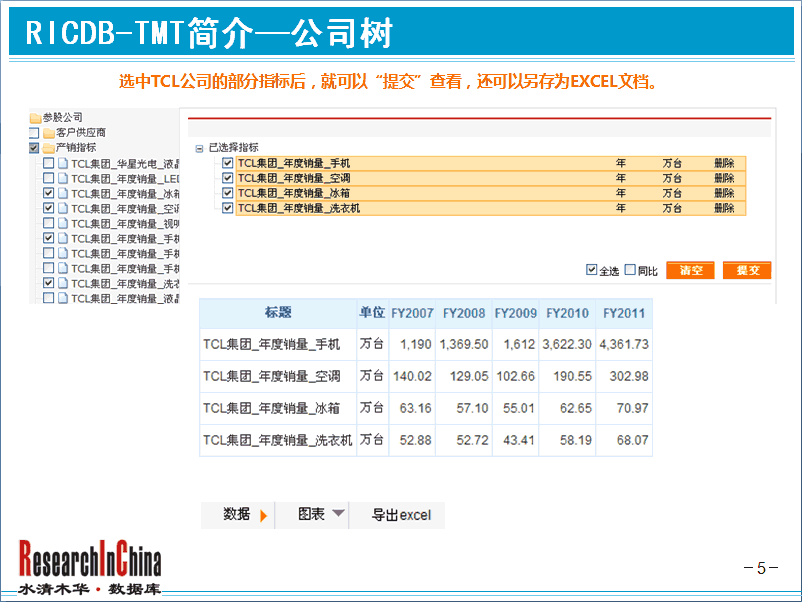Tick the 客户供应商 folder checkbox
Viewport: 802px width, 602px height.
(x=34, y=133)
